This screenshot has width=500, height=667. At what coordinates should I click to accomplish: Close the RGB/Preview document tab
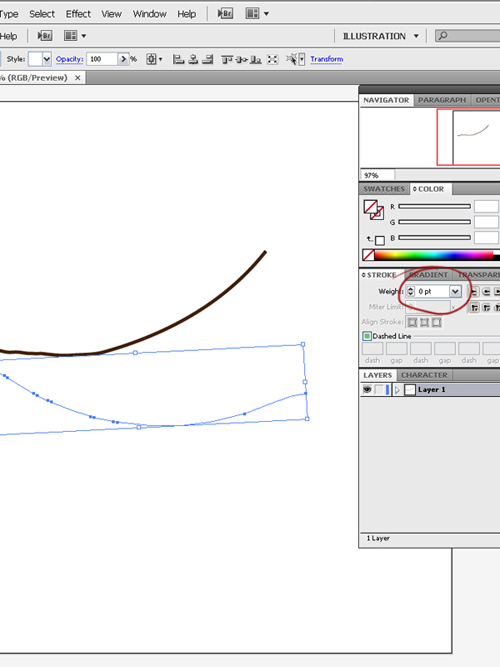(x=77, y=77)
